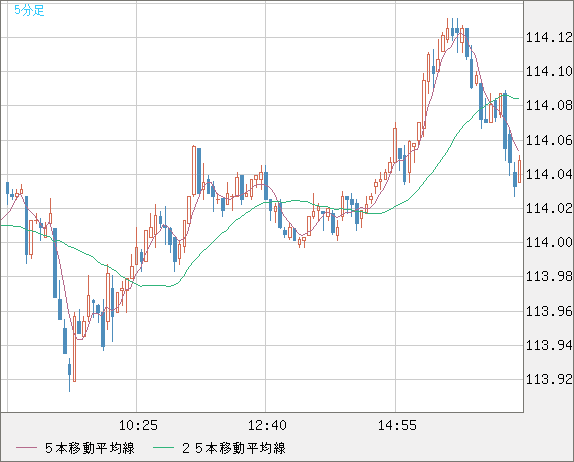Click the purple 5-period legend line swatch
The height and width of the screenshot is (462, 574).
click(26, 448)
